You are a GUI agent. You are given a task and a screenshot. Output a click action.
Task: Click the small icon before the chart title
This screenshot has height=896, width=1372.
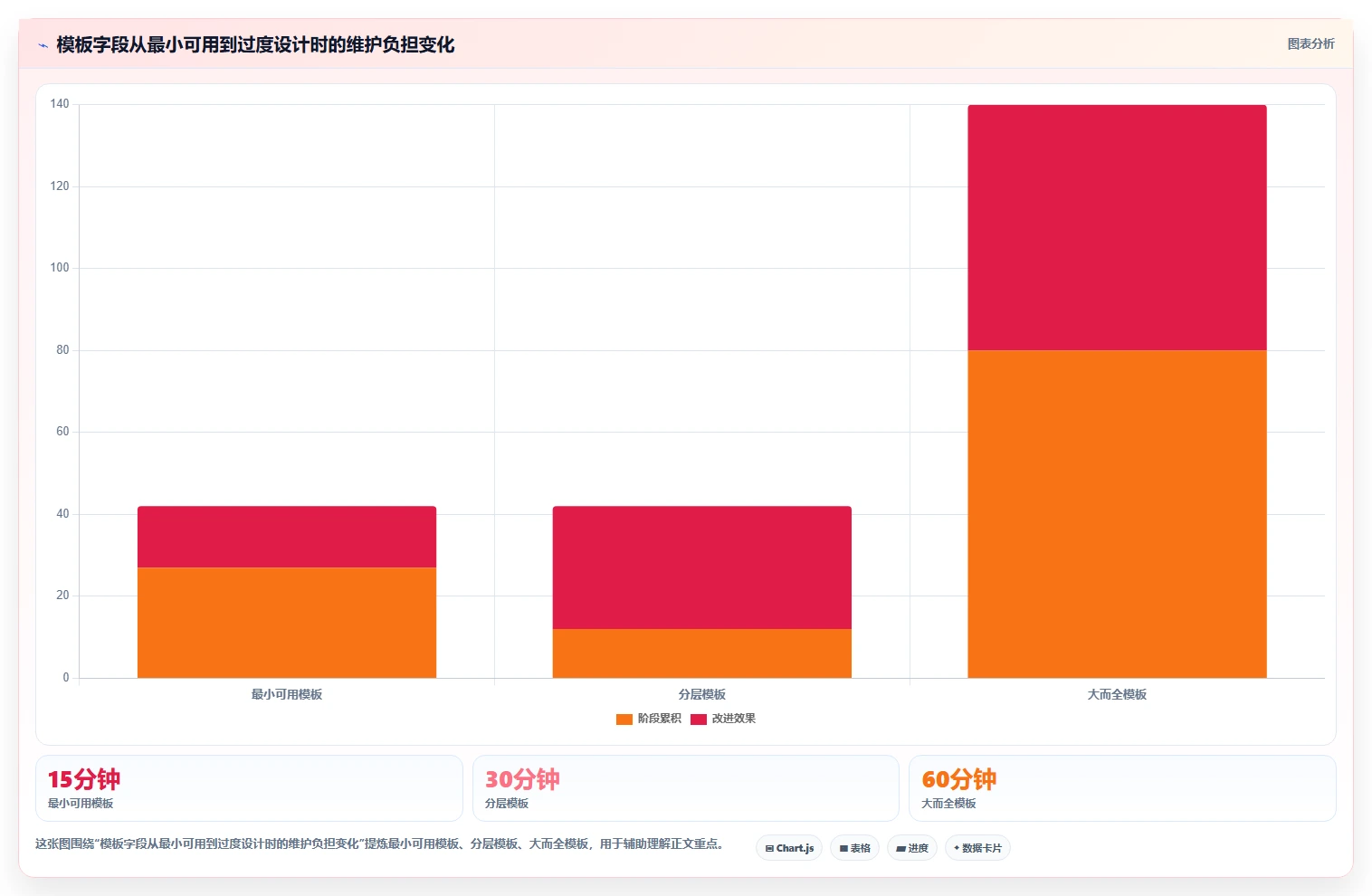click(43, 45)
